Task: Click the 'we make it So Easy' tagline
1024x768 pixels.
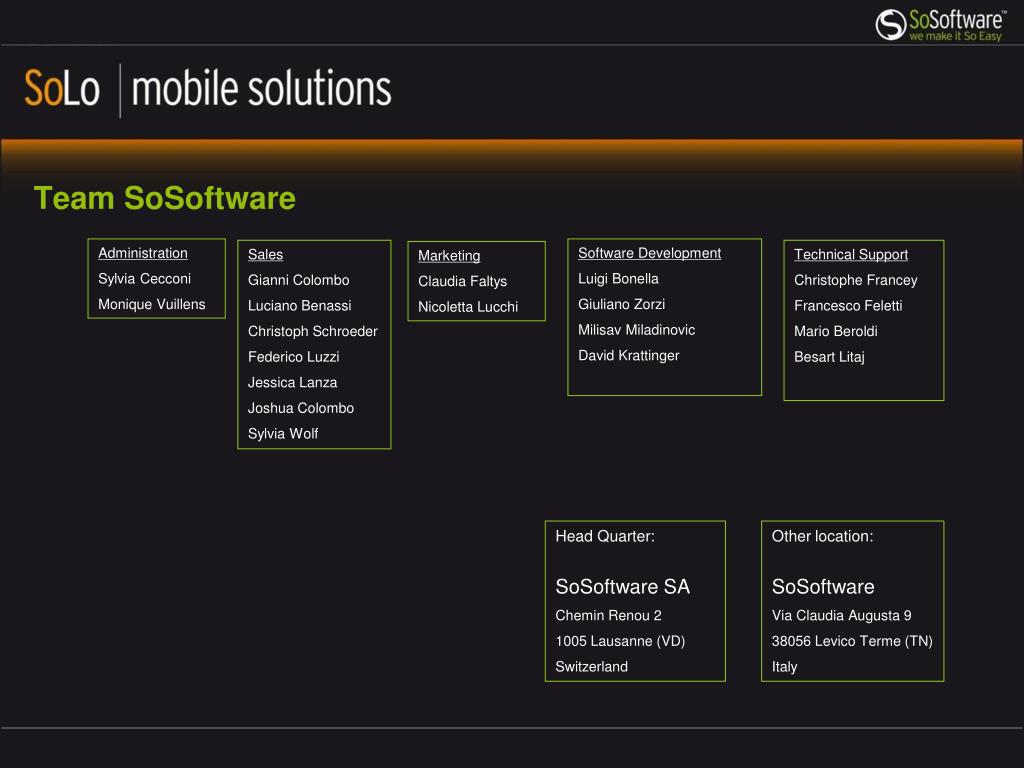Action: pyautogui.click(x=955, y=36)
